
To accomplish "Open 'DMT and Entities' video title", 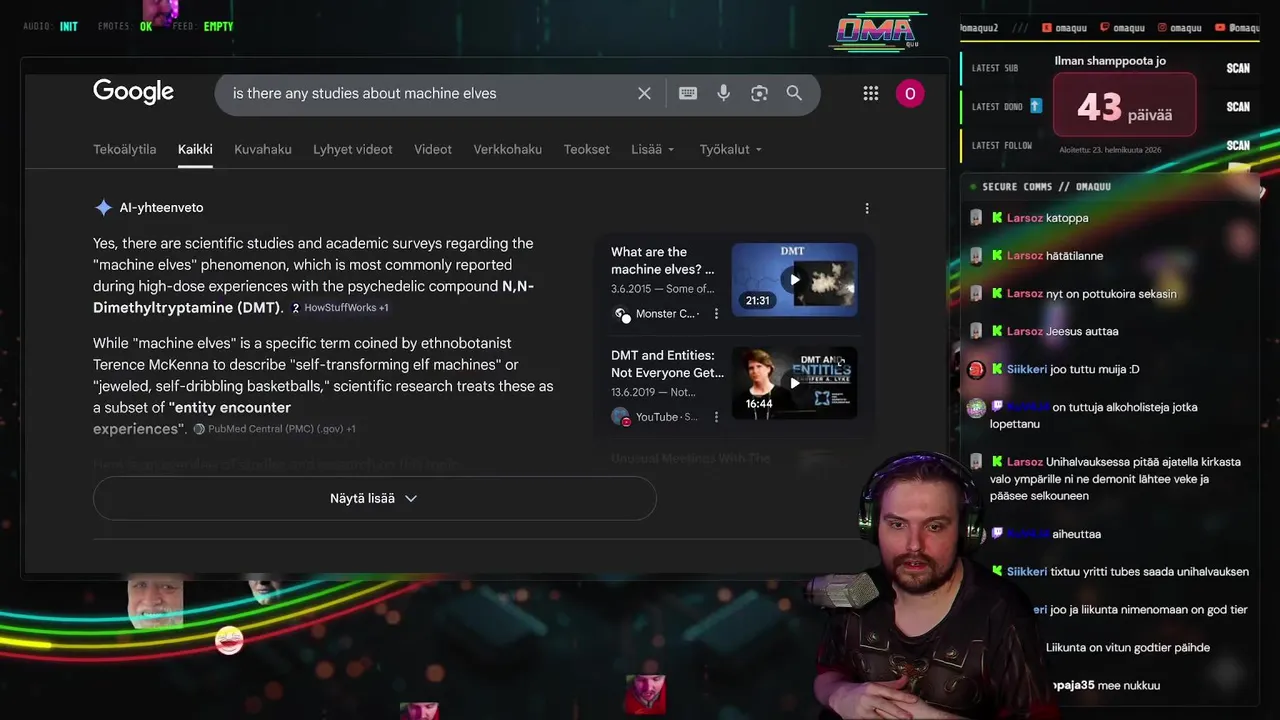I will pyautogui.click(x=667, y=364).
